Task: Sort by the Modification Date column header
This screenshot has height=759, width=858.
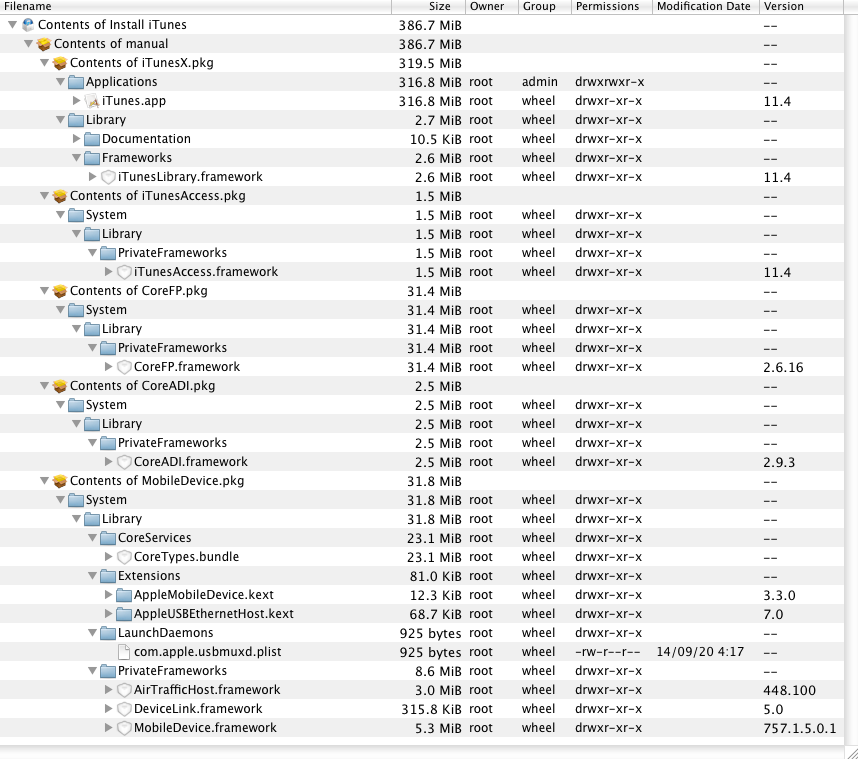Action: (703, 6)
